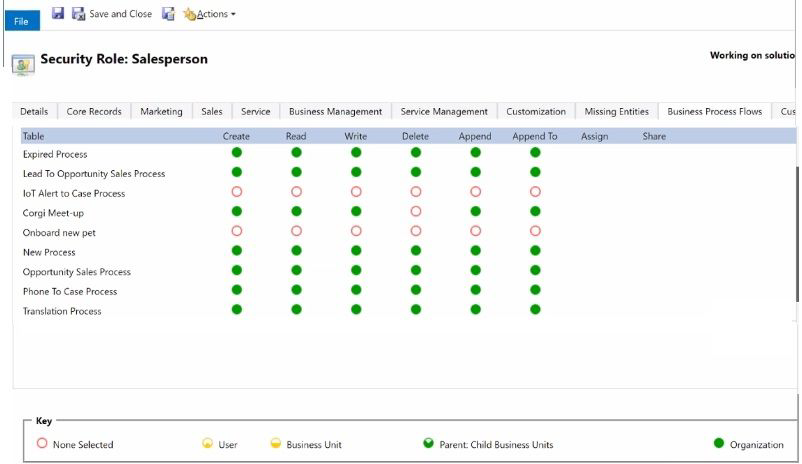Switch to the Core Records tab
Viewport: 802px width, 464px height.
pyautogui.click(x=94, y=112)
